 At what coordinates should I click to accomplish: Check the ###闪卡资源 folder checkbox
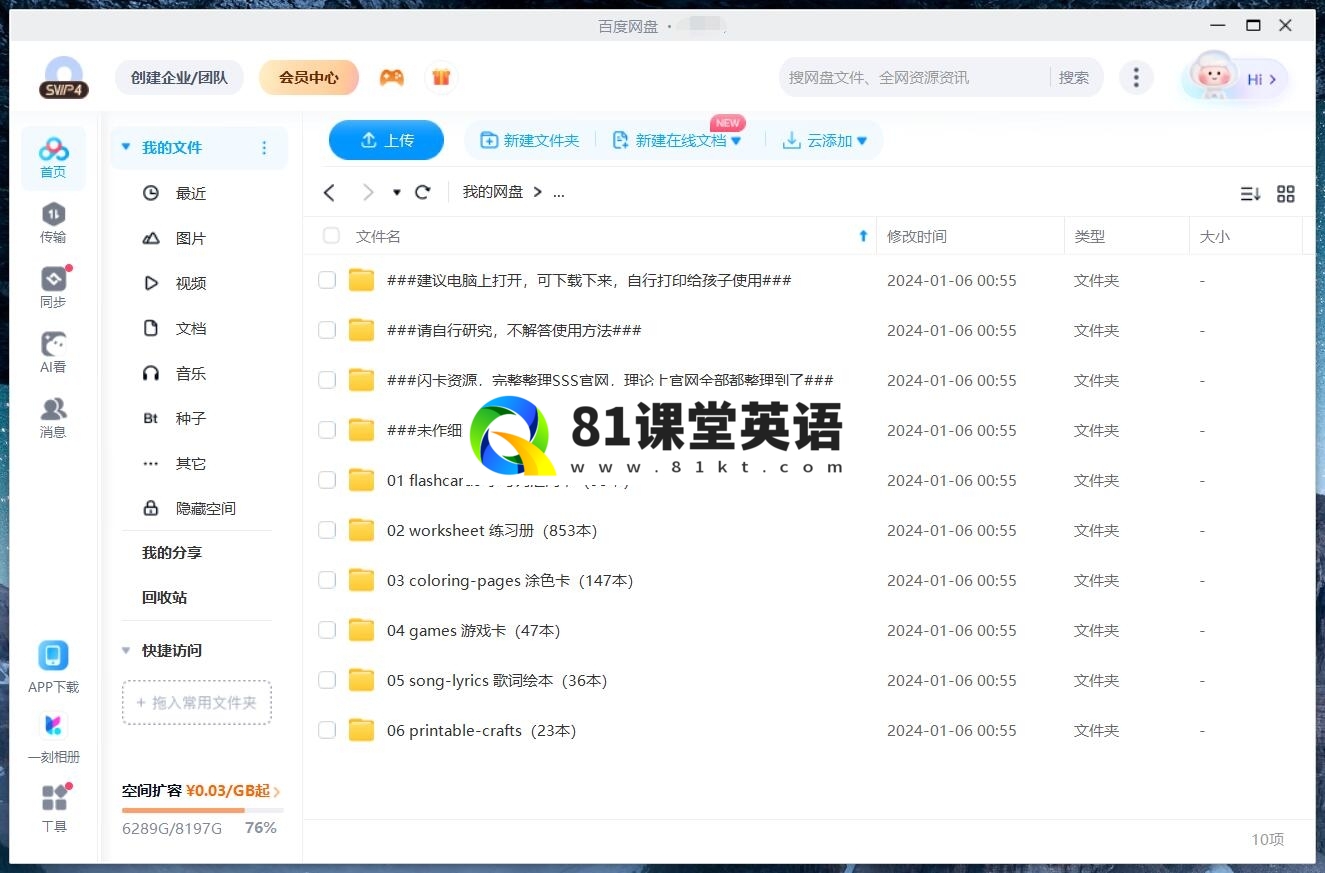click(327, 380)
